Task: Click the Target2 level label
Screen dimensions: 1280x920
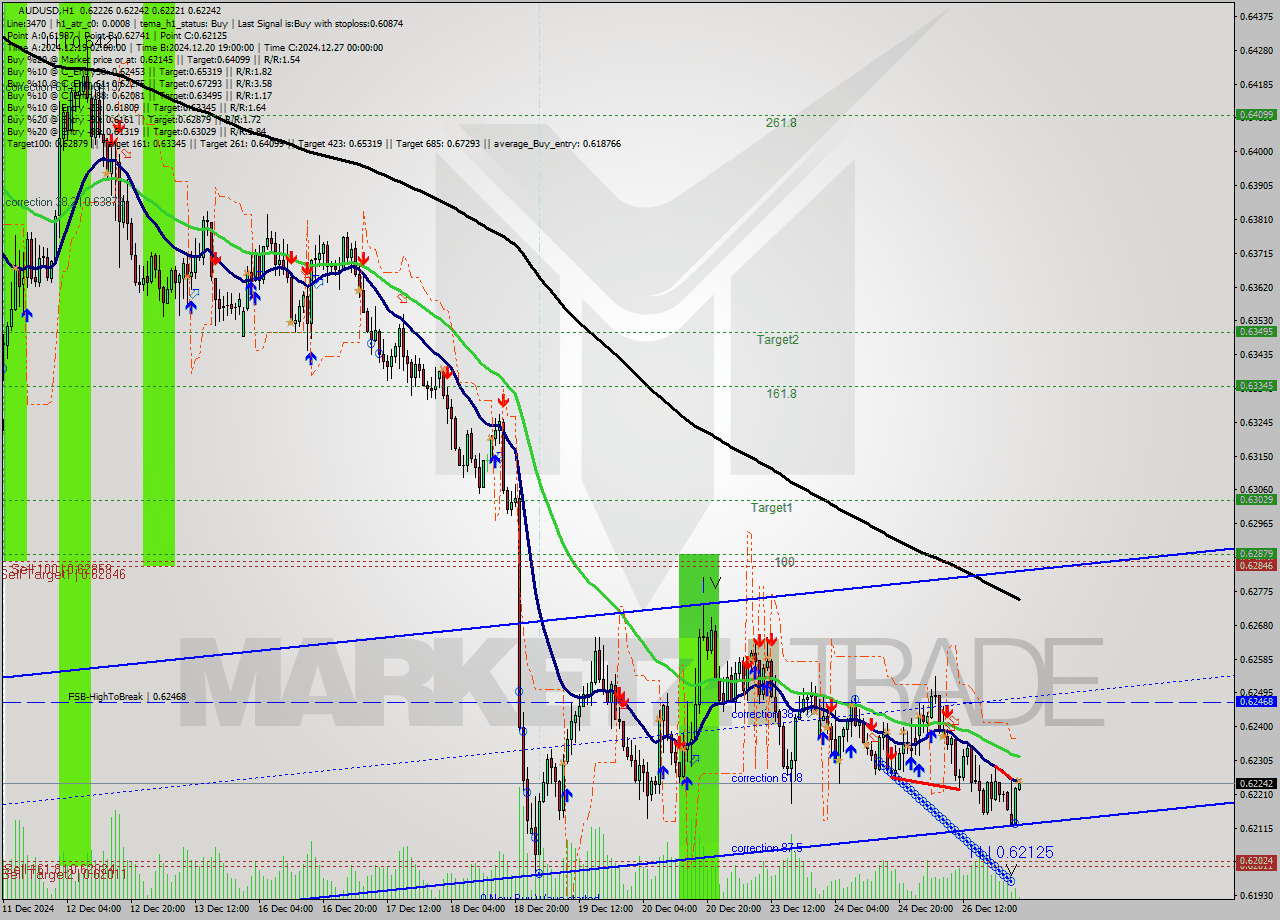Action: (777, 340)
